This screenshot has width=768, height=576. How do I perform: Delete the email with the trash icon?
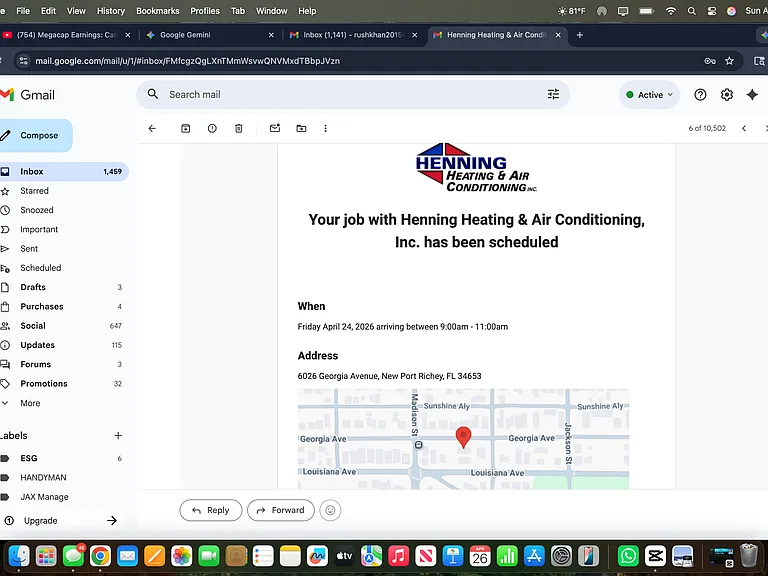click(x=239, y=128)
